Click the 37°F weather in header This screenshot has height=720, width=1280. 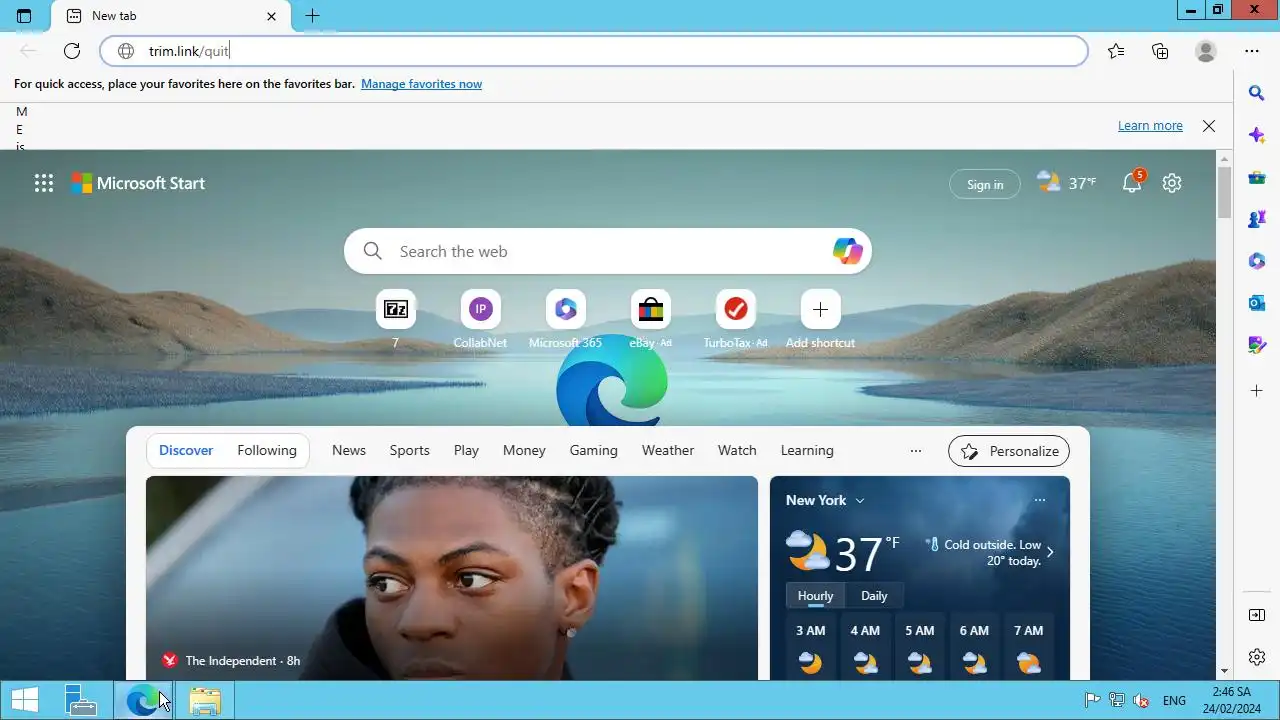coord(1067,183)
